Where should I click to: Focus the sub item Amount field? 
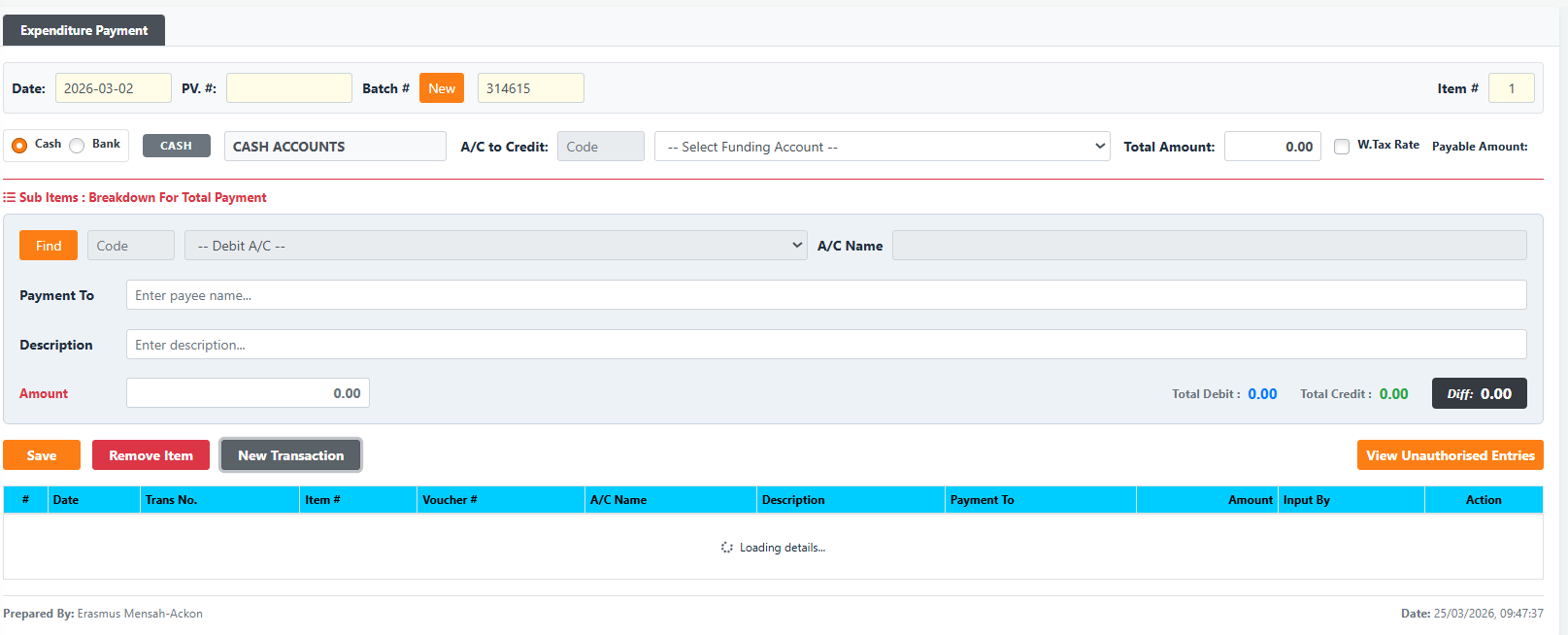[248, 393]
